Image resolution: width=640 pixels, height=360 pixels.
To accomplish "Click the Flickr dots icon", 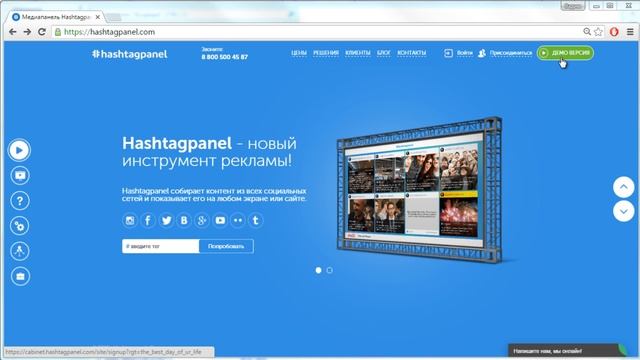I will [x=238, y=220].
